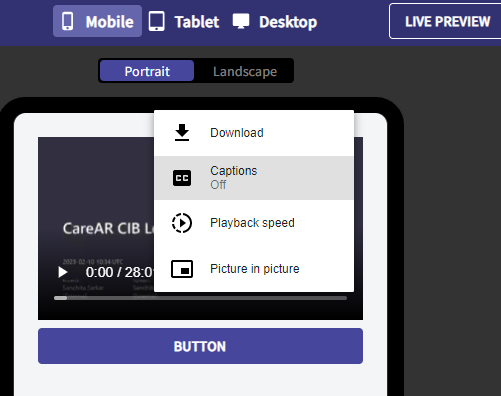Open the Captions menu item
This screenshot has width=501, height=396.
(x=254, y=178)
